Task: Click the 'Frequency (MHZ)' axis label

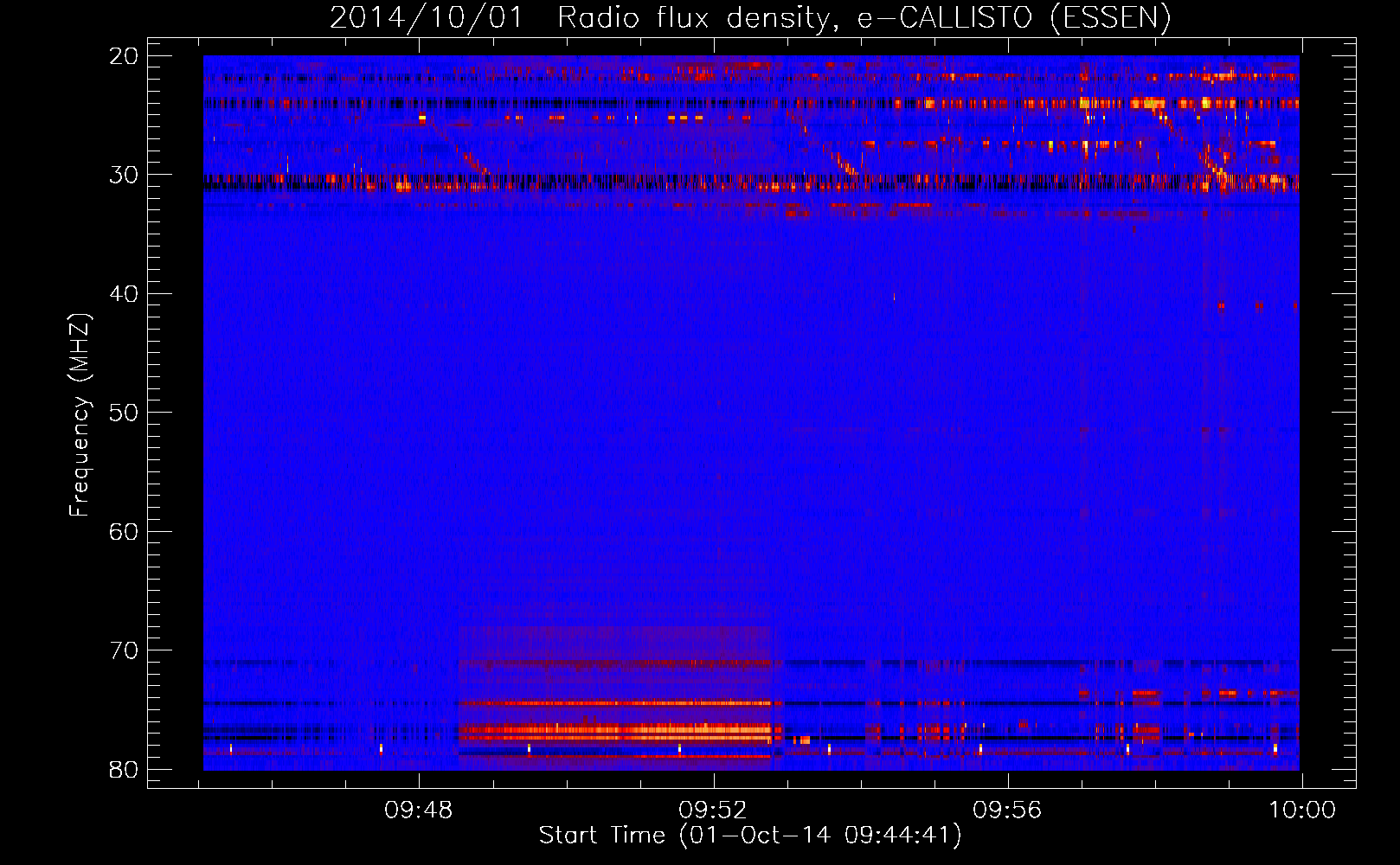Action: (80, 415)
